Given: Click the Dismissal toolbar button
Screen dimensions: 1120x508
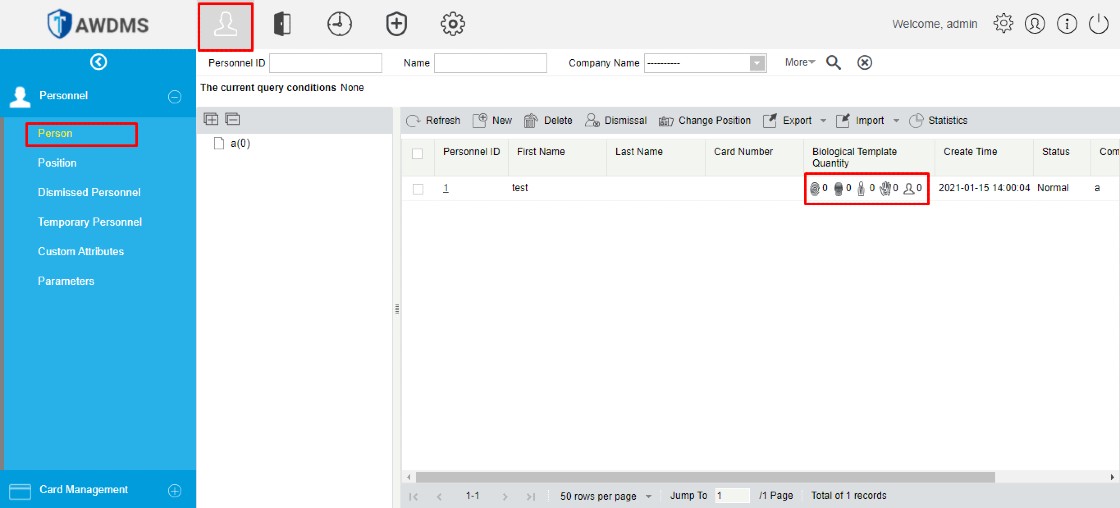Looking at the screenshot, I should pyautogui.click(x=615, y=121).
